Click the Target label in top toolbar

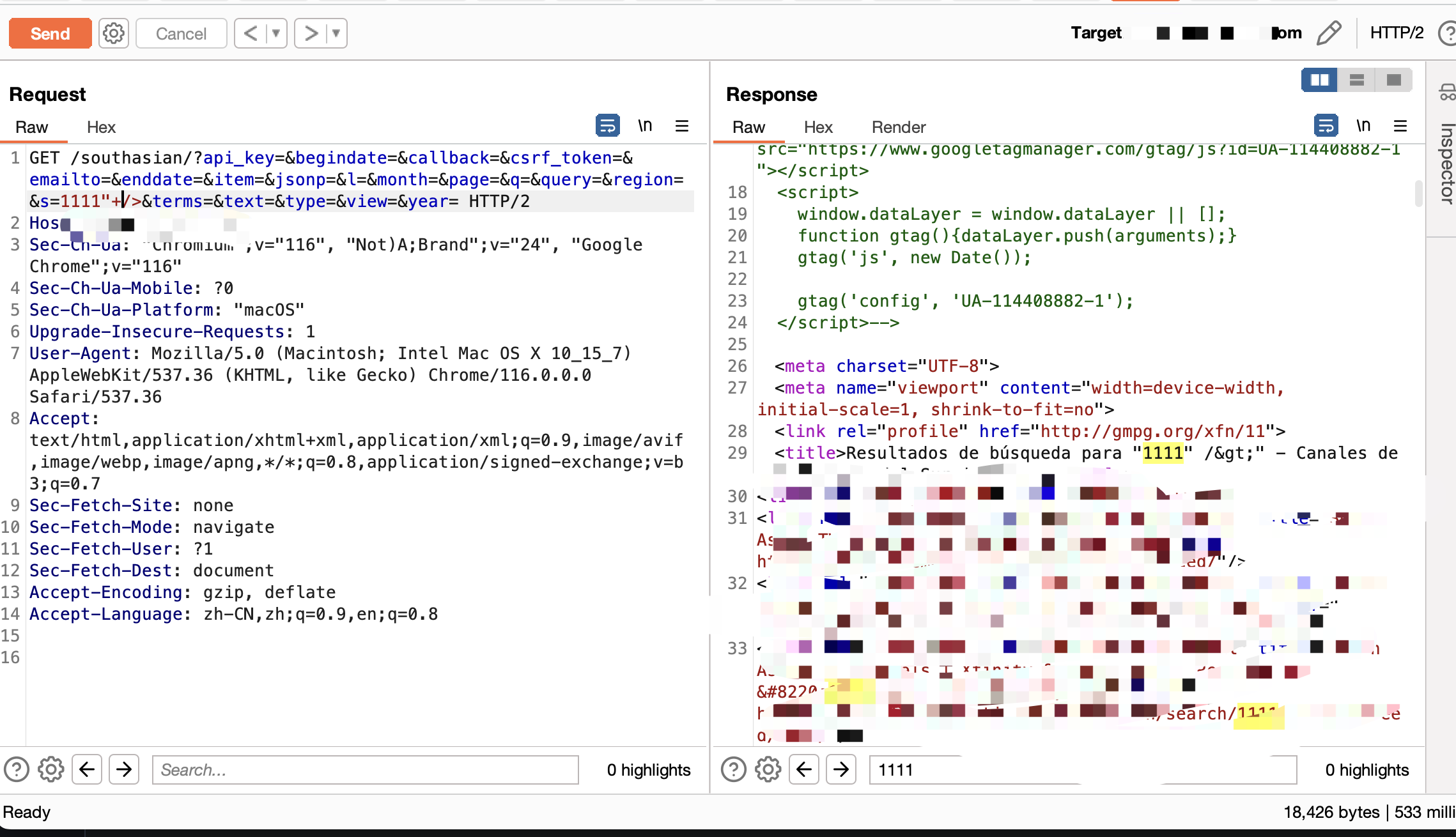[1097, 33]
